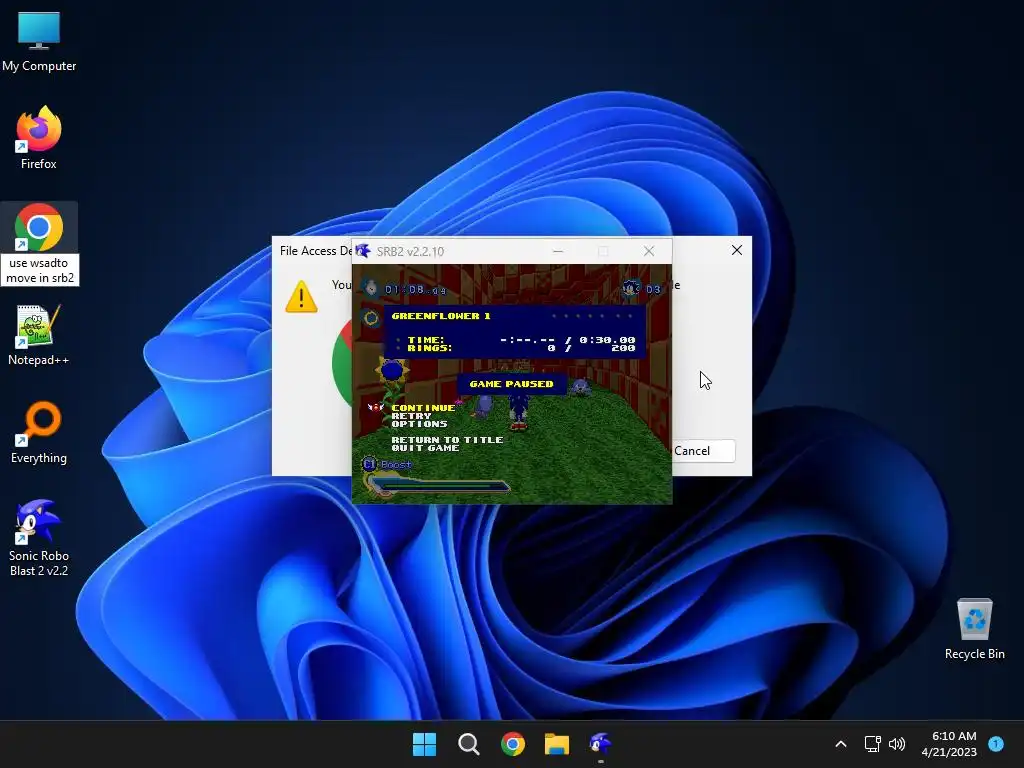
Task: Click the SRB2 v2.2.10 window title text
Action: click(x=410, y=251)
